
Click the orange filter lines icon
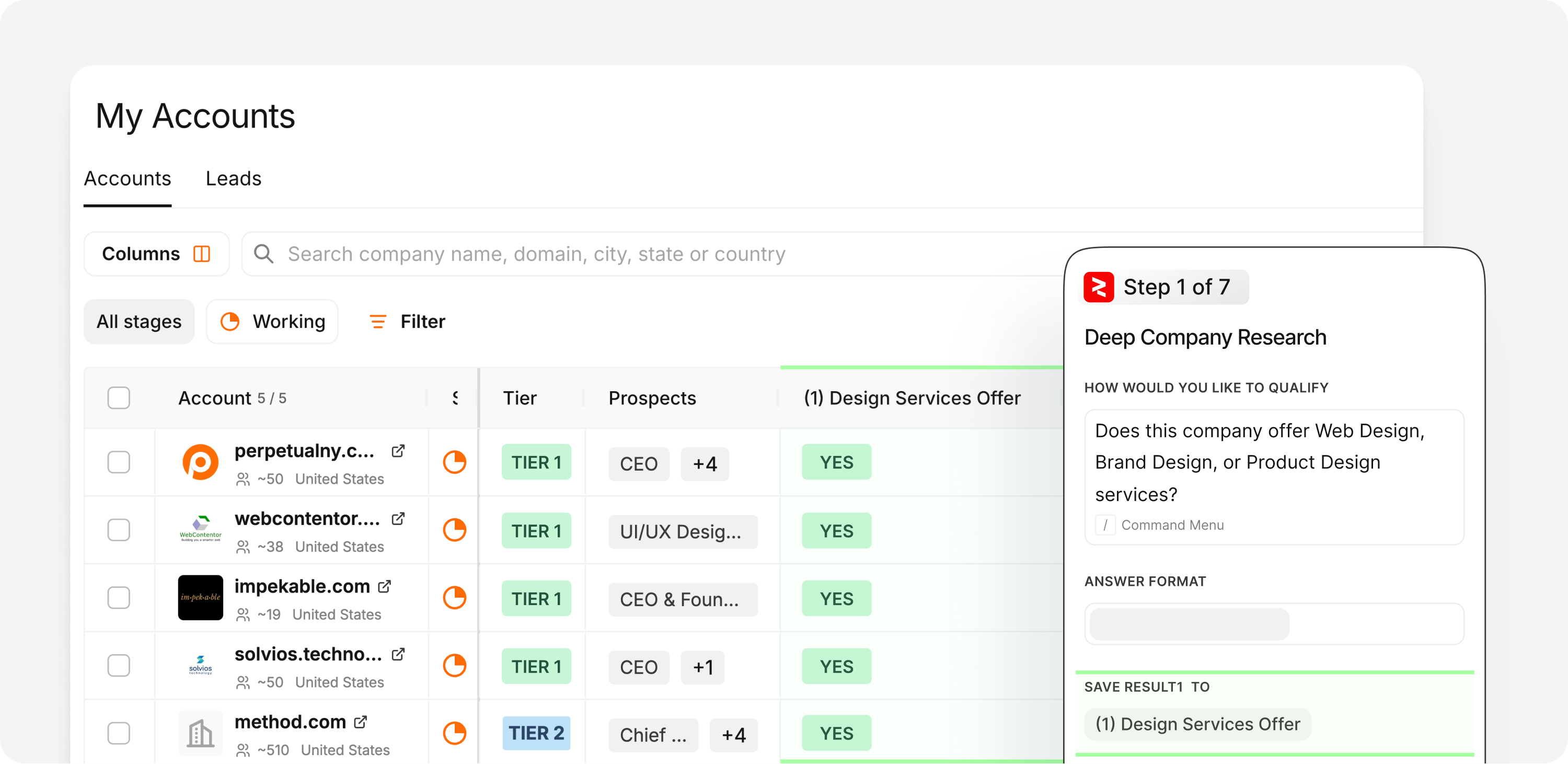(x=378, y=322)
